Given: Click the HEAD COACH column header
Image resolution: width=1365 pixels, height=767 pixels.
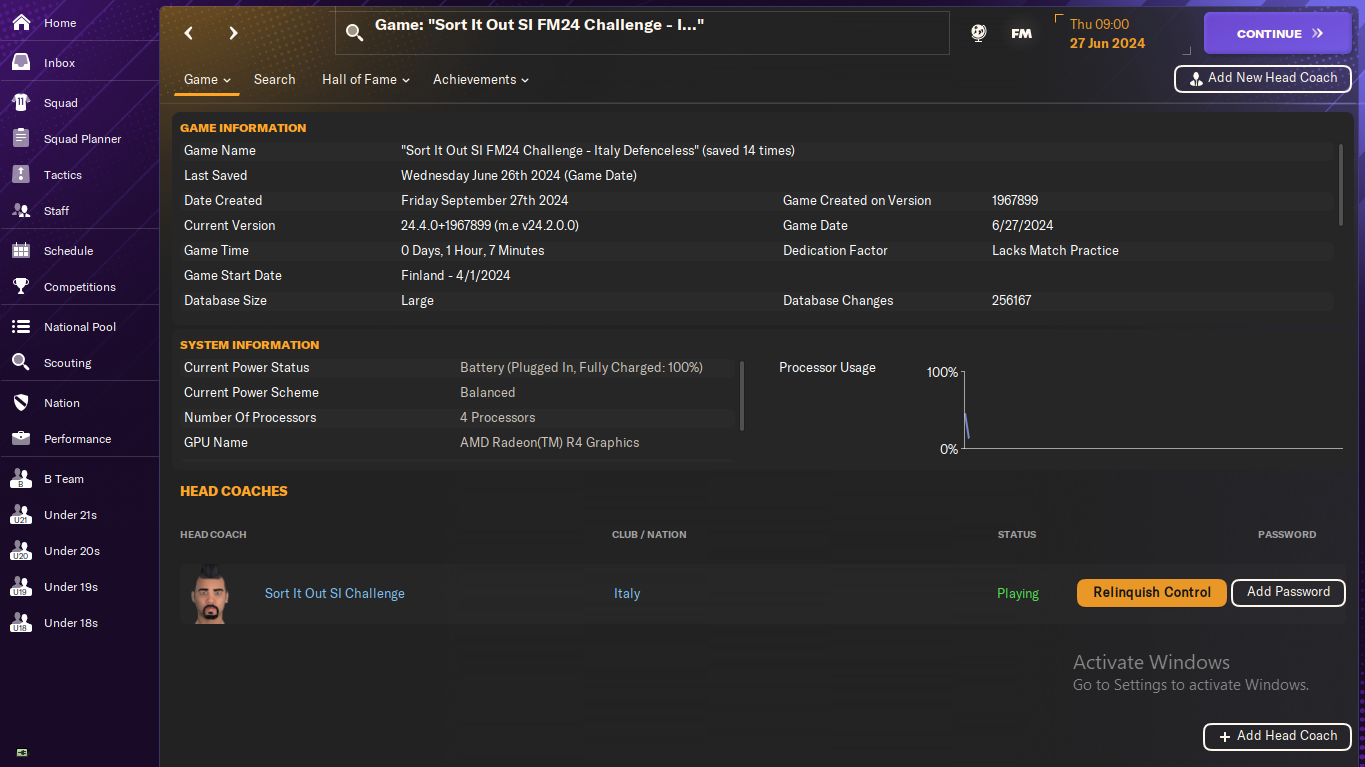Looking at the screenshot, I should 213,535.
